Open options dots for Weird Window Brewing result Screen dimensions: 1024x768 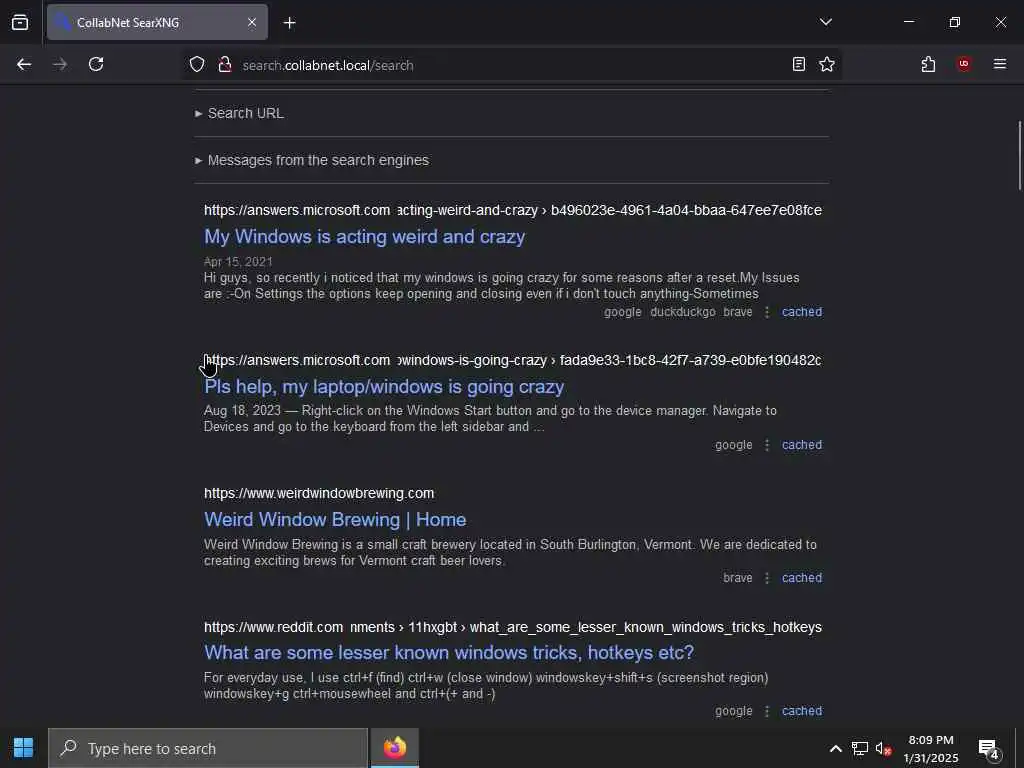[x=767, y=578]
